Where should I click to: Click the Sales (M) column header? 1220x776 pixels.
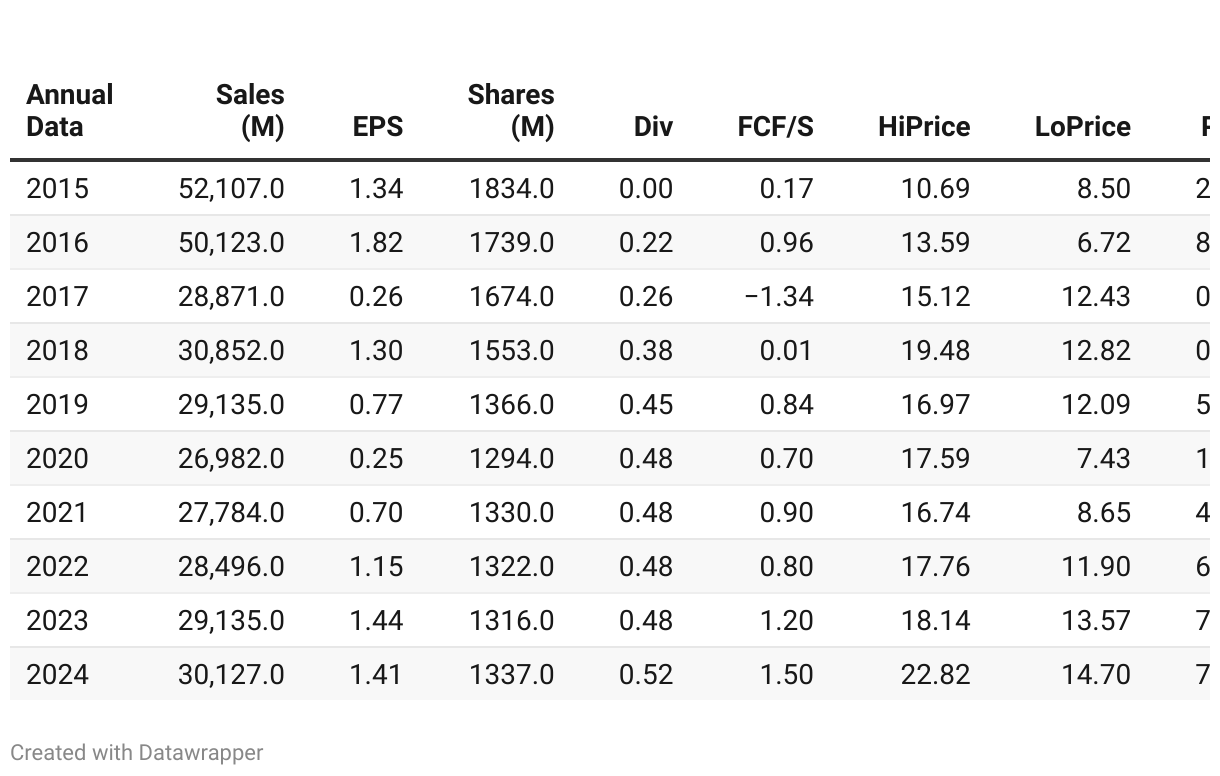coord(250,111)
